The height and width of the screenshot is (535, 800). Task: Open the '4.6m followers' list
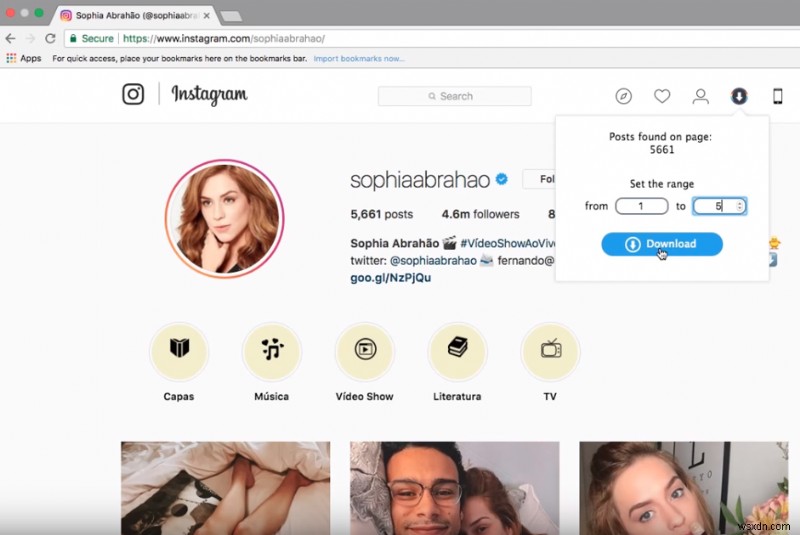(x=480, y=214)
